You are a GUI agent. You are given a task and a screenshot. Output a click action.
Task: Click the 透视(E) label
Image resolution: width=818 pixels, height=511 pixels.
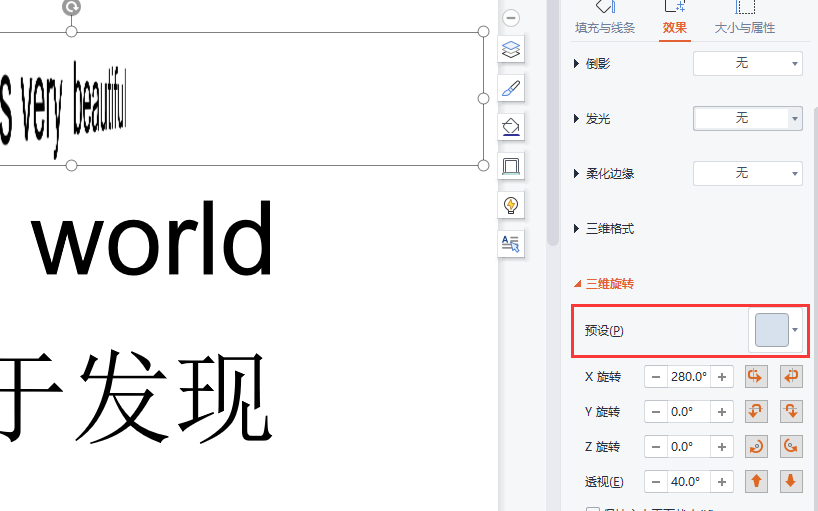coord(604,482)
